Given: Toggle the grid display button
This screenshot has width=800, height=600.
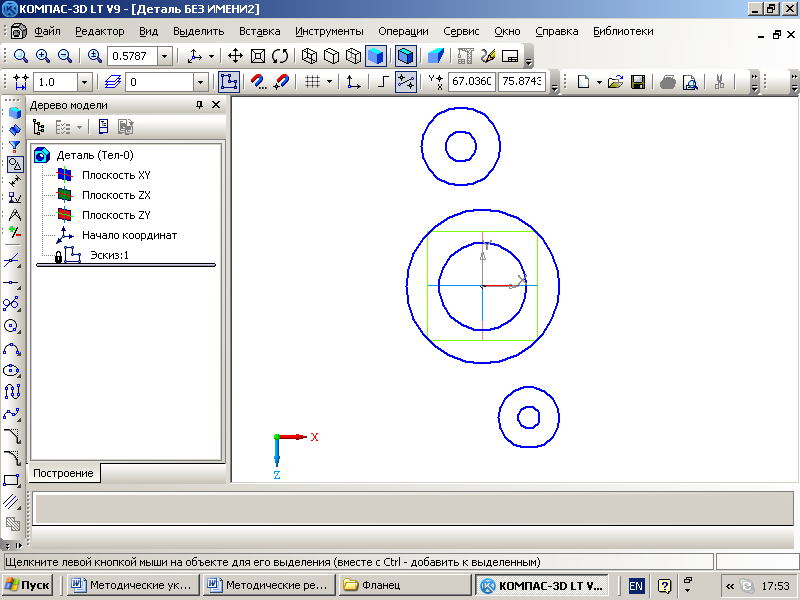Looking at the screenshot, I should 312,83.
